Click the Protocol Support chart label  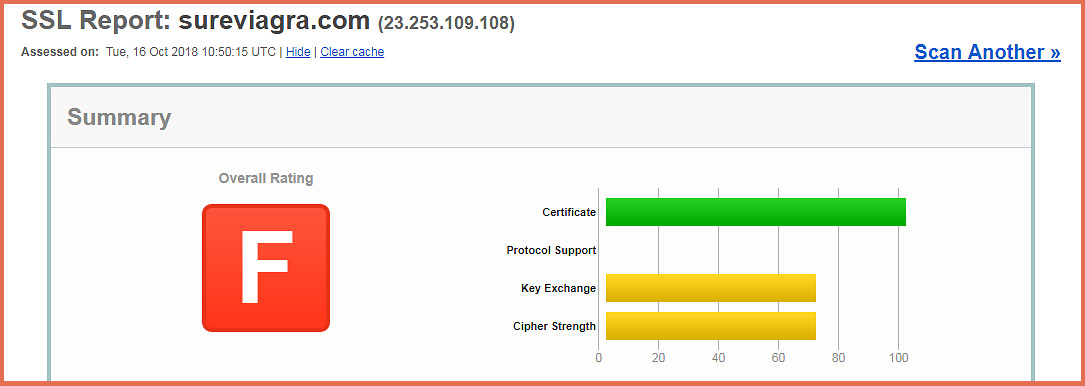(x=551, y=250)
